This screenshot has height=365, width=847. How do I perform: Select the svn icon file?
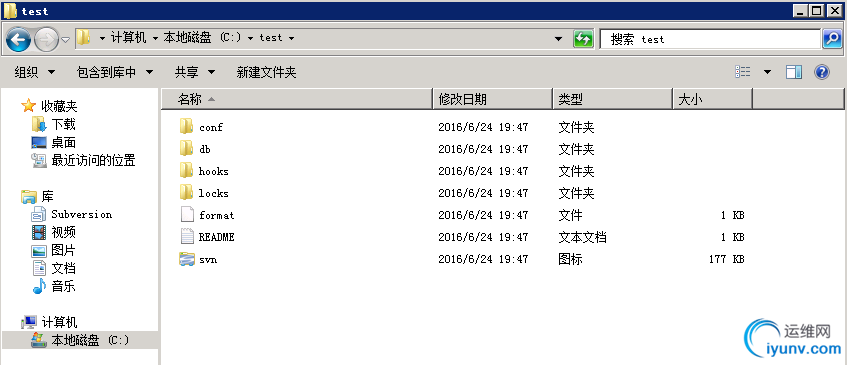pyautogui.click(x=186, y=259)
